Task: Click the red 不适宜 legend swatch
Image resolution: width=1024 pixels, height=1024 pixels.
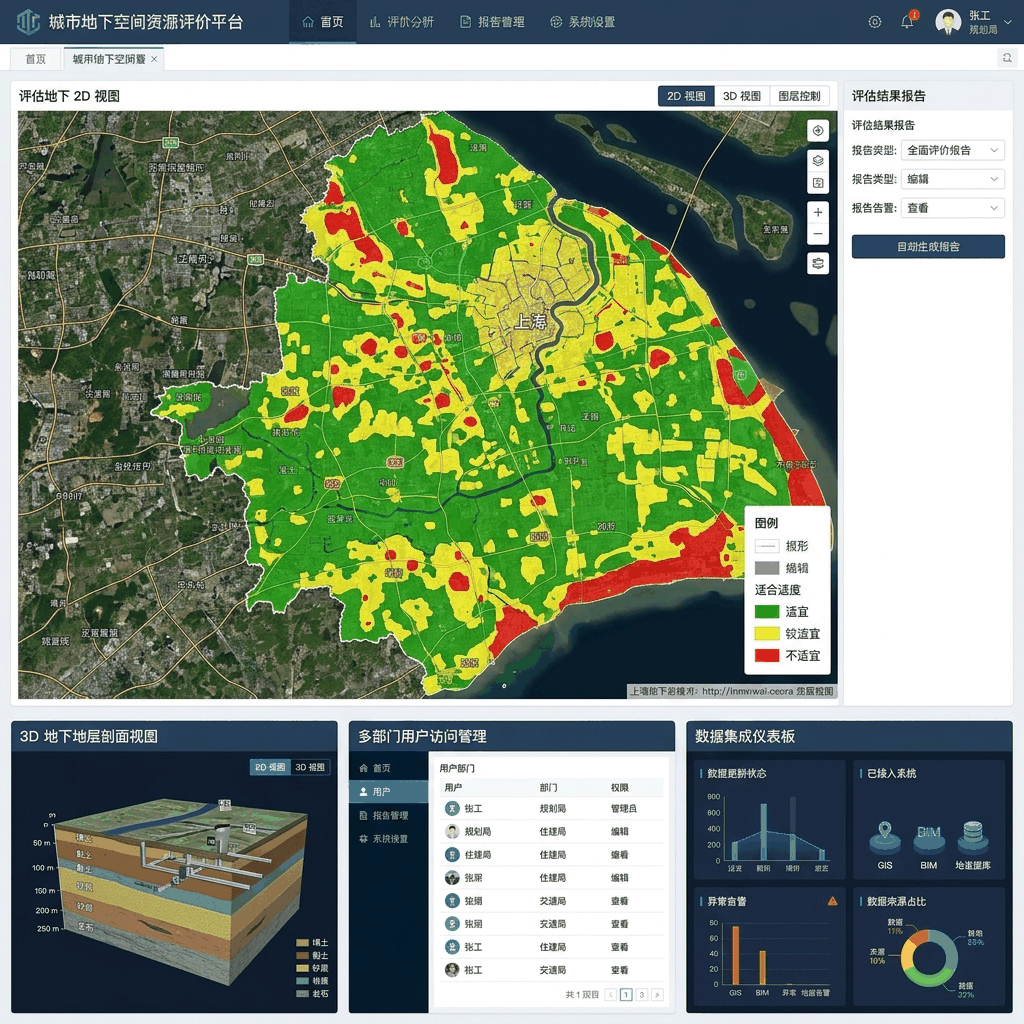Action: click(x=767, y=655)
